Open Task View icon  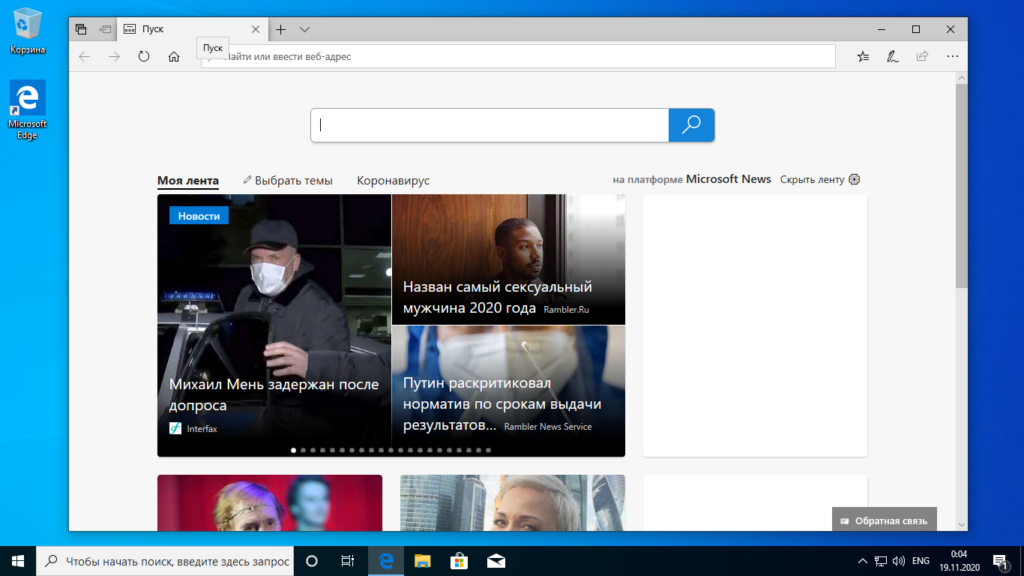click(x=347, y=561)
